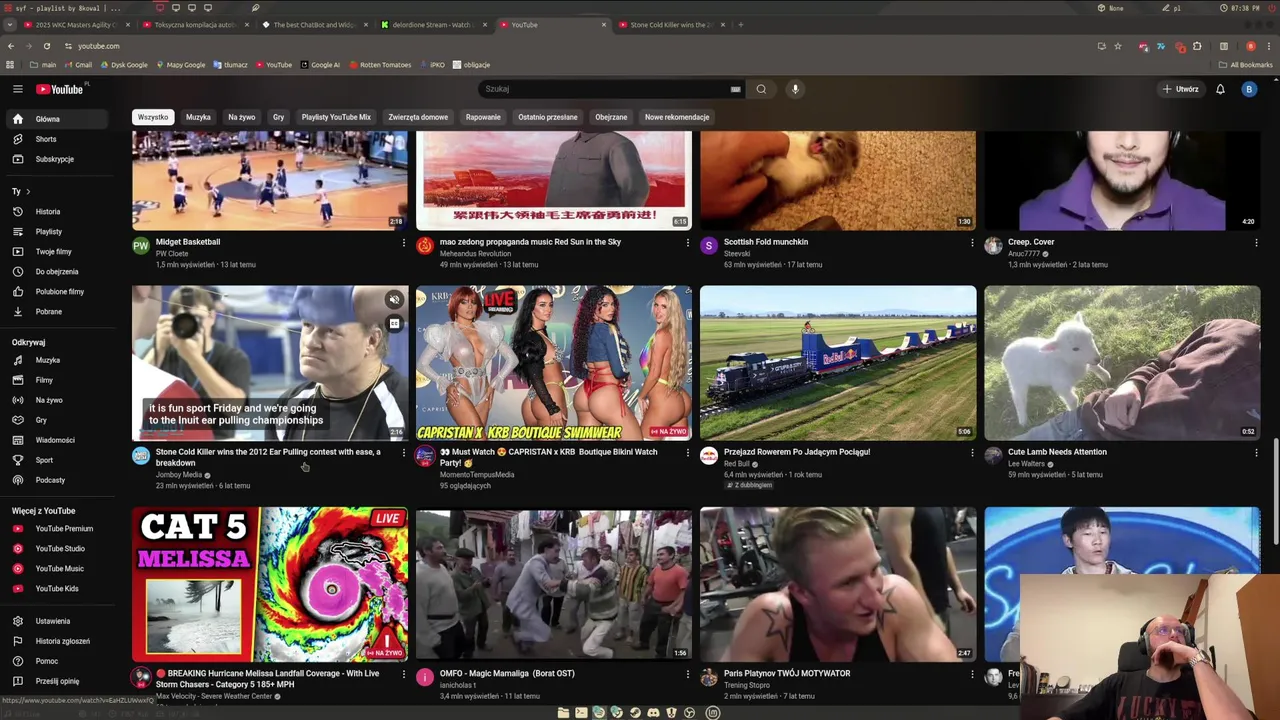Start voice search with microphone icon
This screenshot has height=720, width=1280.
pyautogui.click(x=795, y=89)
